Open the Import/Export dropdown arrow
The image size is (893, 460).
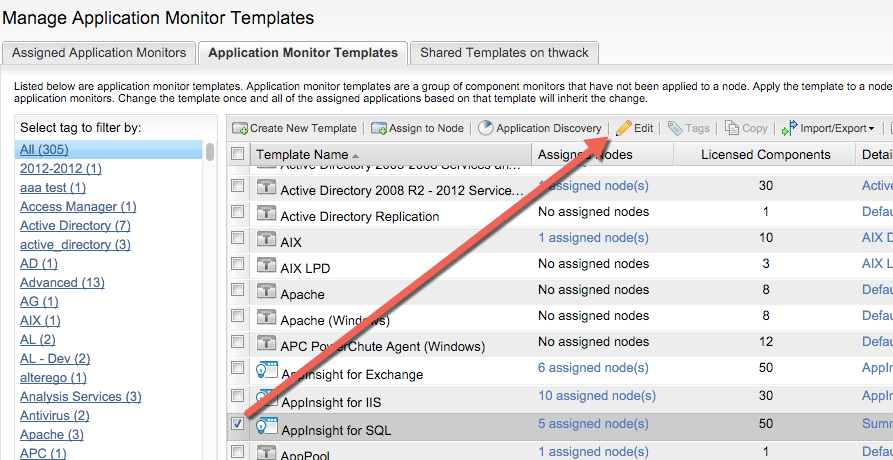pyautogui.click(x=871, y=129)
